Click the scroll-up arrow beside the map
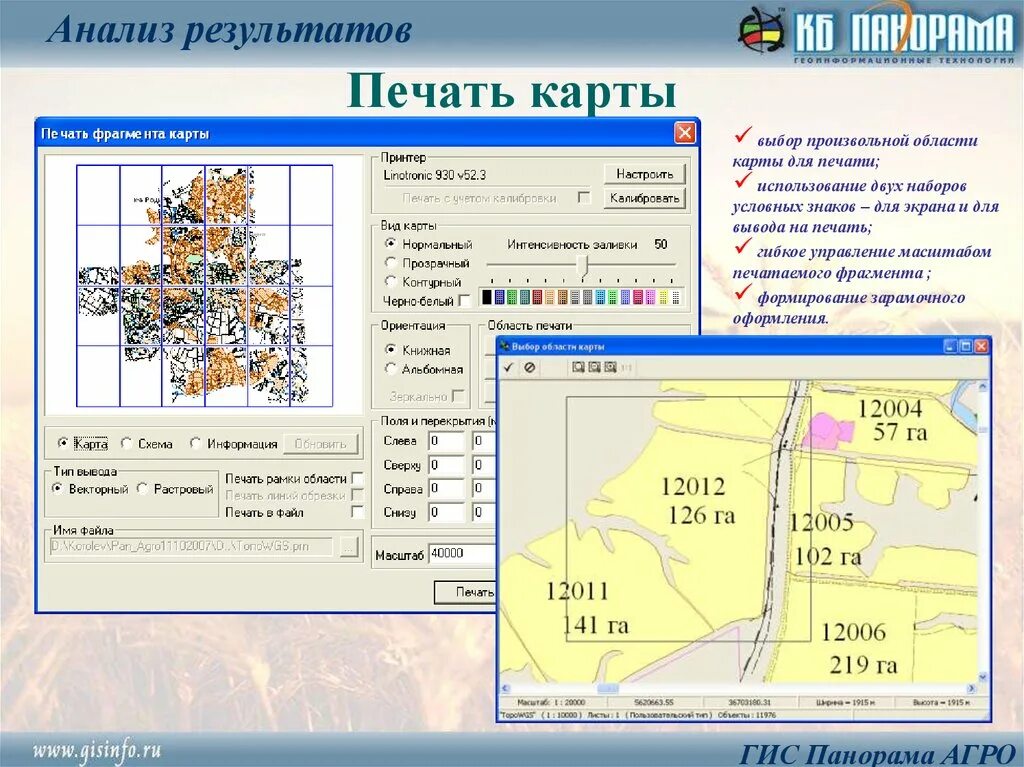The width and height of the screenshot is (1024, 767). tap(983, 387)
